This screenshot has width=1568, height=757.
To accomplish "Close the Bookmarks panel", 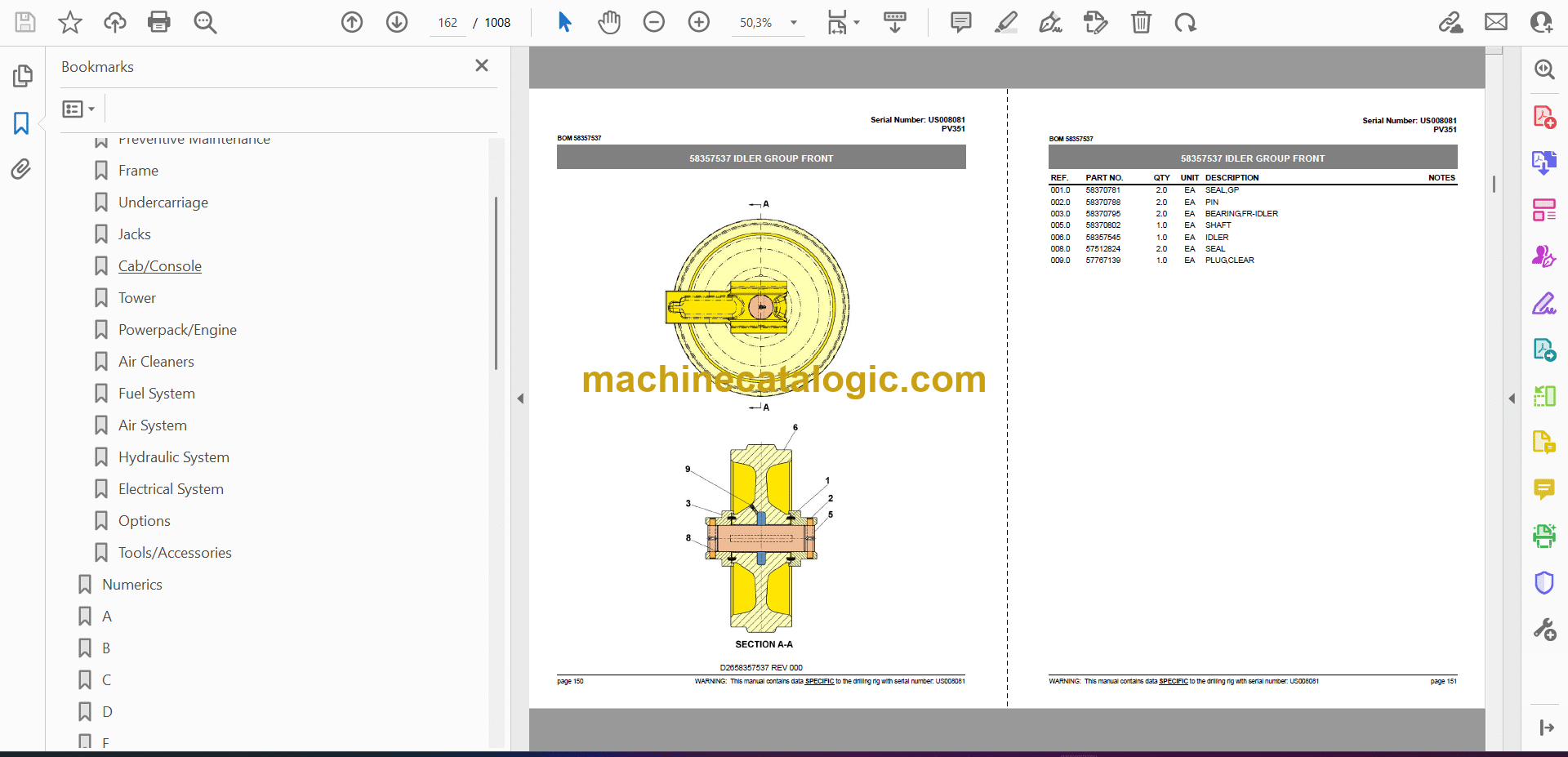I will pyautogui.click(x=482, y=65).
